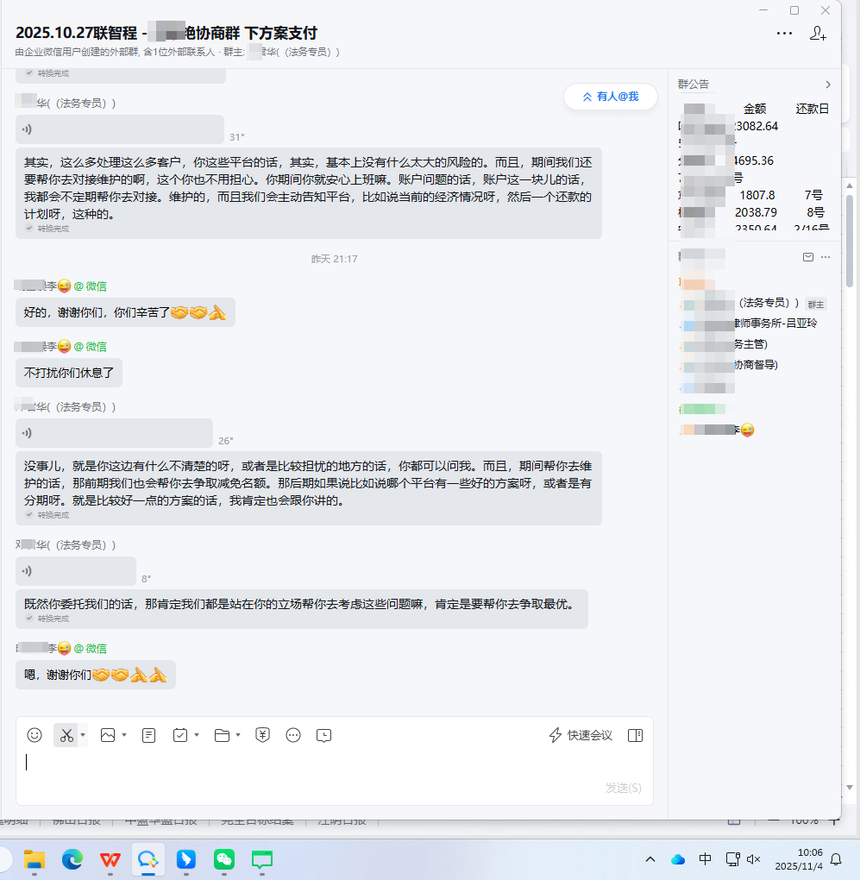860x880 pixels.
Task: Open members panel more options
Action: click(825, 257)
